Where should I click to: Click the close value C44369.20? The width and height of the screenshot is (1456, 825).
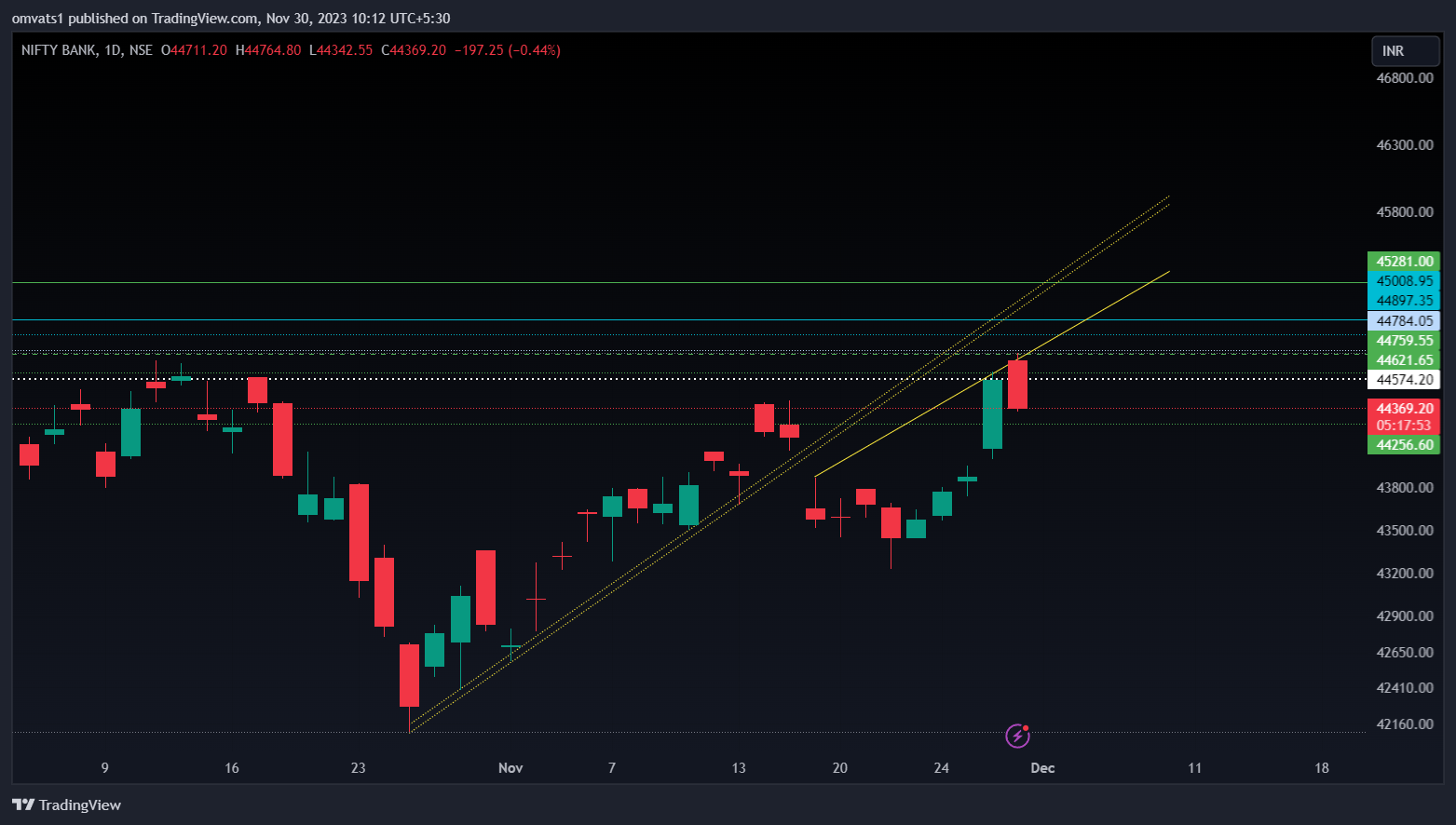pos(414,50)
